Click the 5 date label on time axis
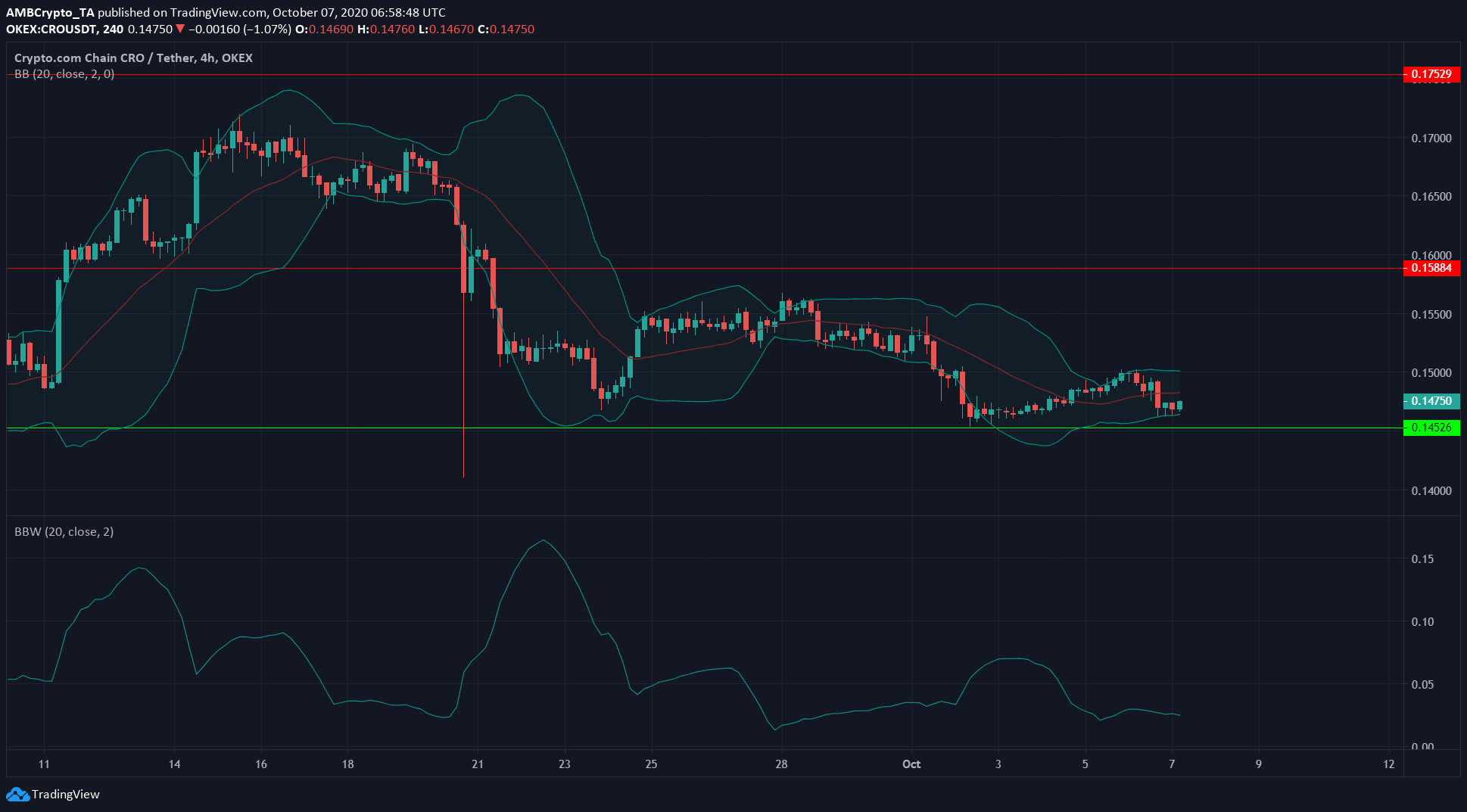1467x812 pixels. tap(1085, 764)
